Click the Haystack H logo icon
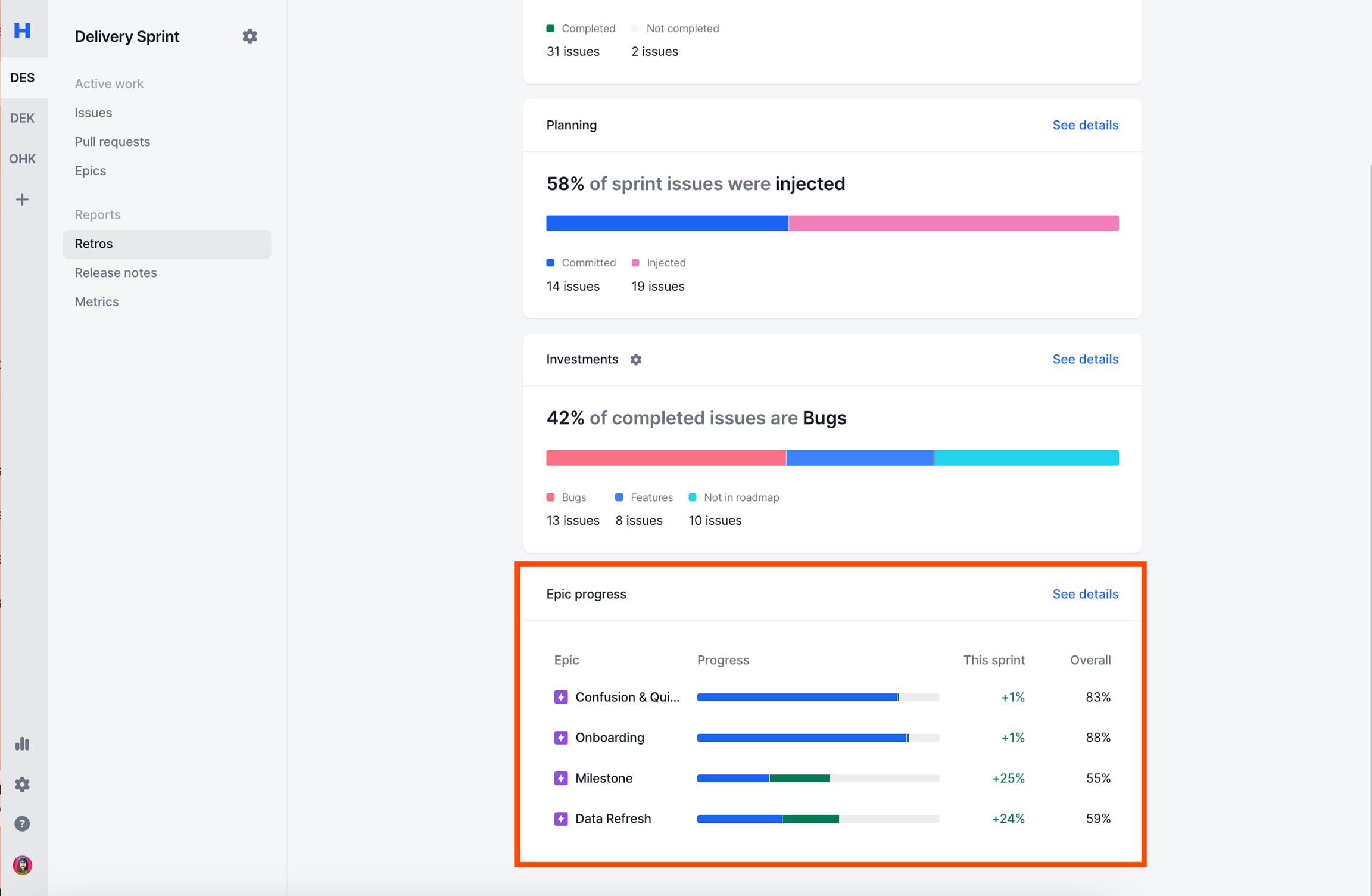The height and width of the screenshot is (896, 1372). (x=23, y=30)
